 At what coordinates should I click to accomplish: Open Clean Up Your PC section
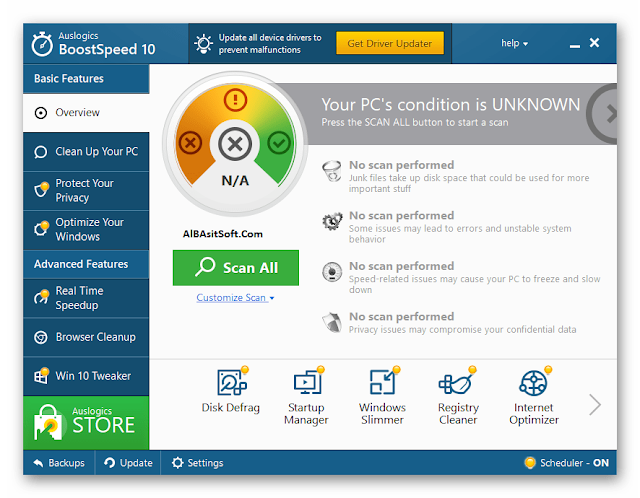coord(86,152)
